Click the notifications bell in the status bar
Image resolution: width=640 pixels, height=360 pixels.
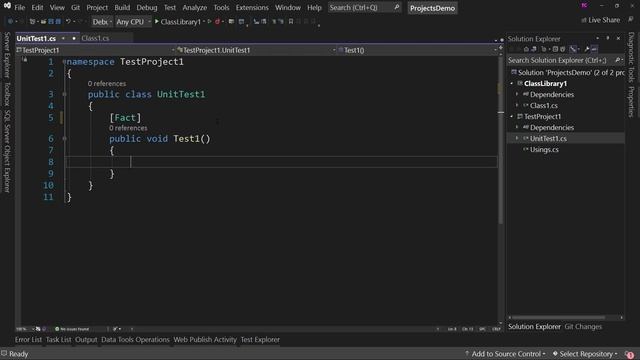tap(629, 354)
